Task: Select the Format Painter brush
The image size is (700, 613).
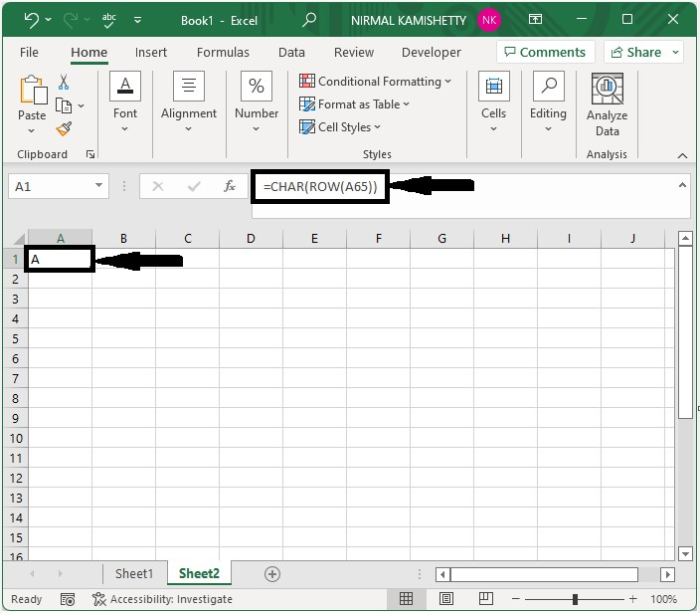Action: pyautogui.click(x=64, y=129)
